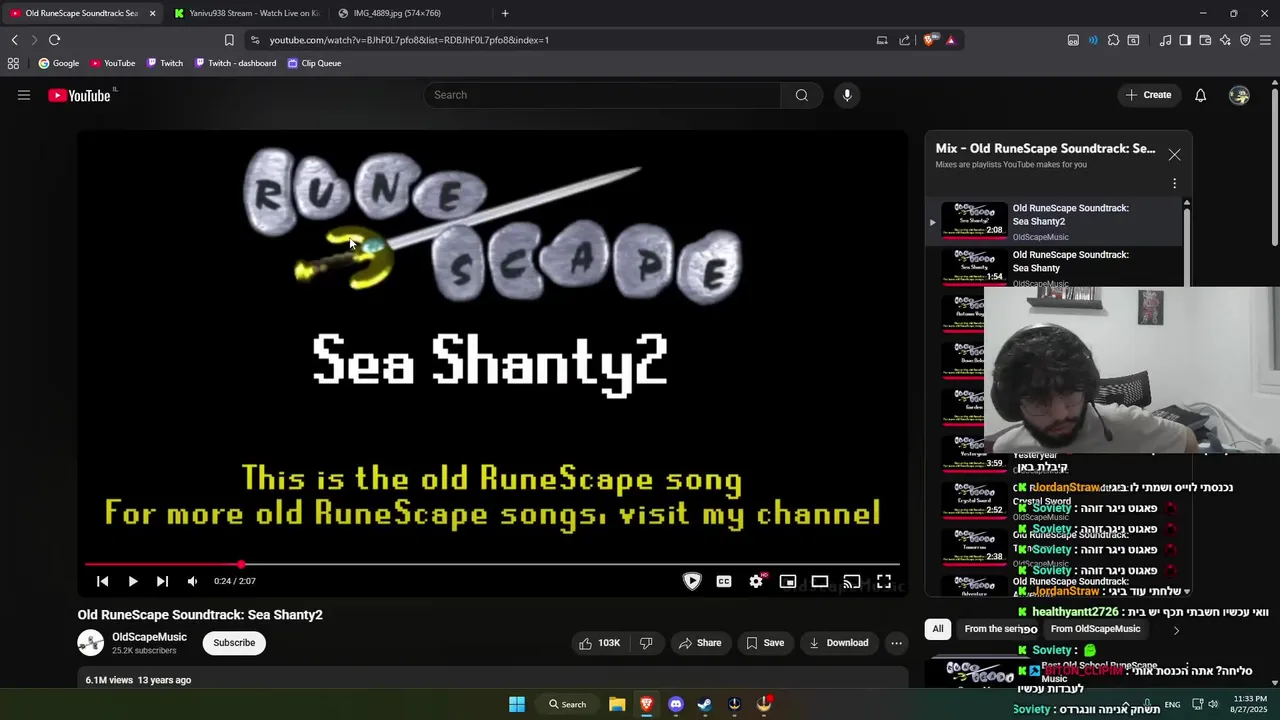Screen dimensions: 1280x720
Task: Go back to the previous page
Action: tap(14, 40)
